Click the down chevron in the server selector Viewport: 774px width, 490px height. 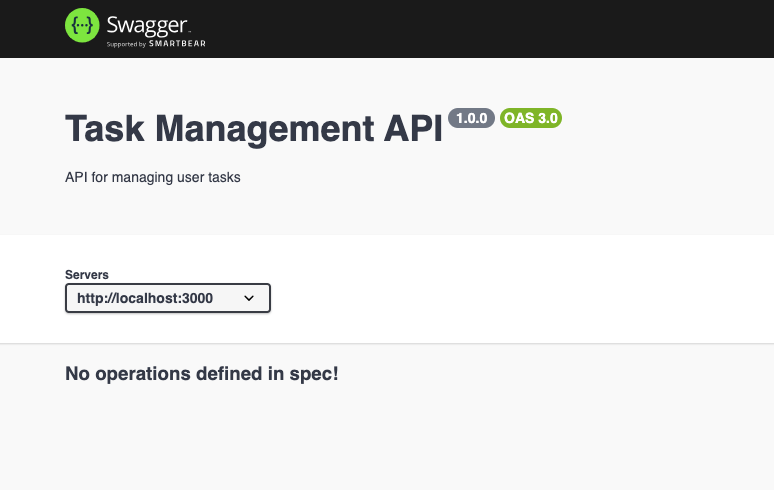(249, 298)
